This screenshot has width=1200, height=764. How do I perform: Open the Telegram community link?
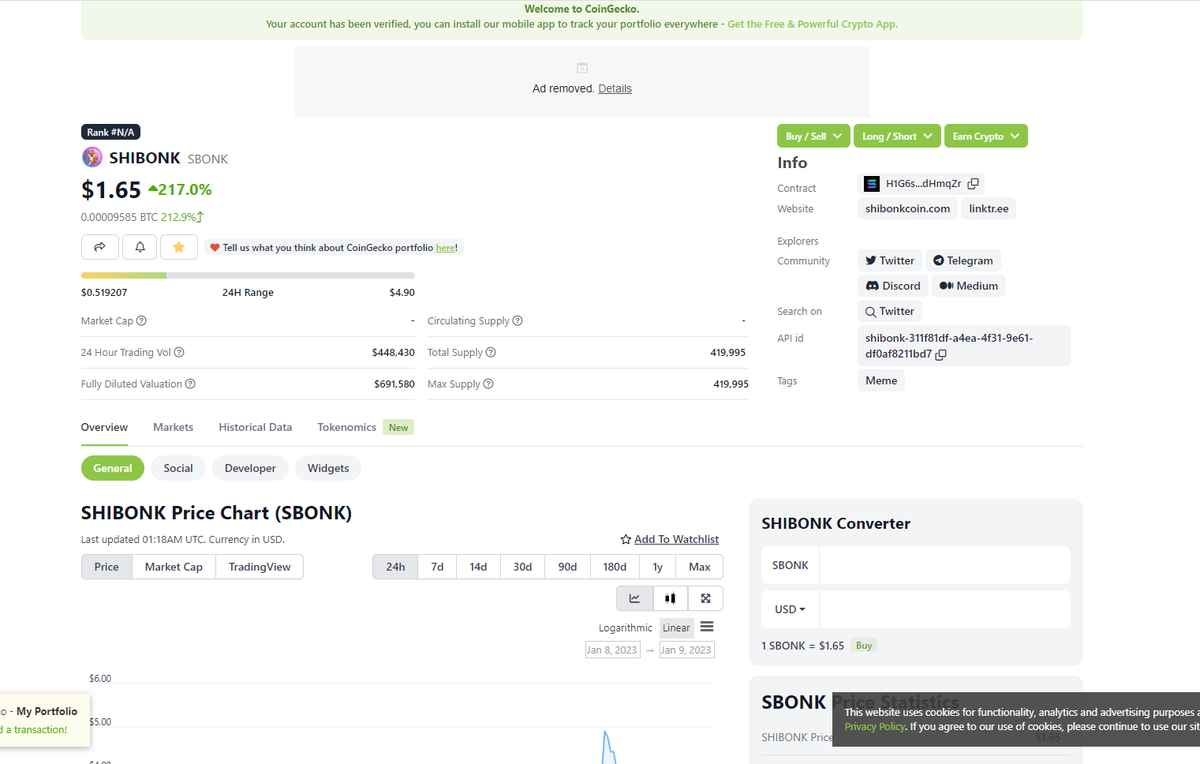(x=963, y=261)
